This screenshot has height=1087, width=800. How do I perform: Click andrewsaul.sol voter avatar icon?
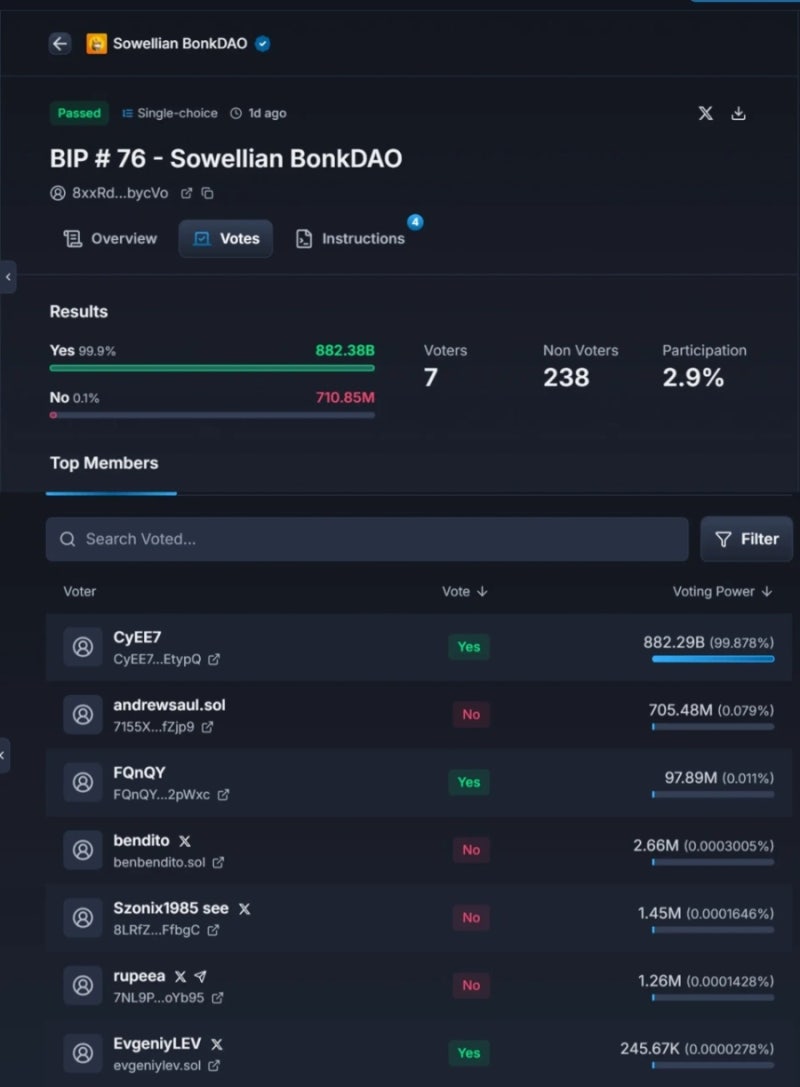[x=82, y=715]
